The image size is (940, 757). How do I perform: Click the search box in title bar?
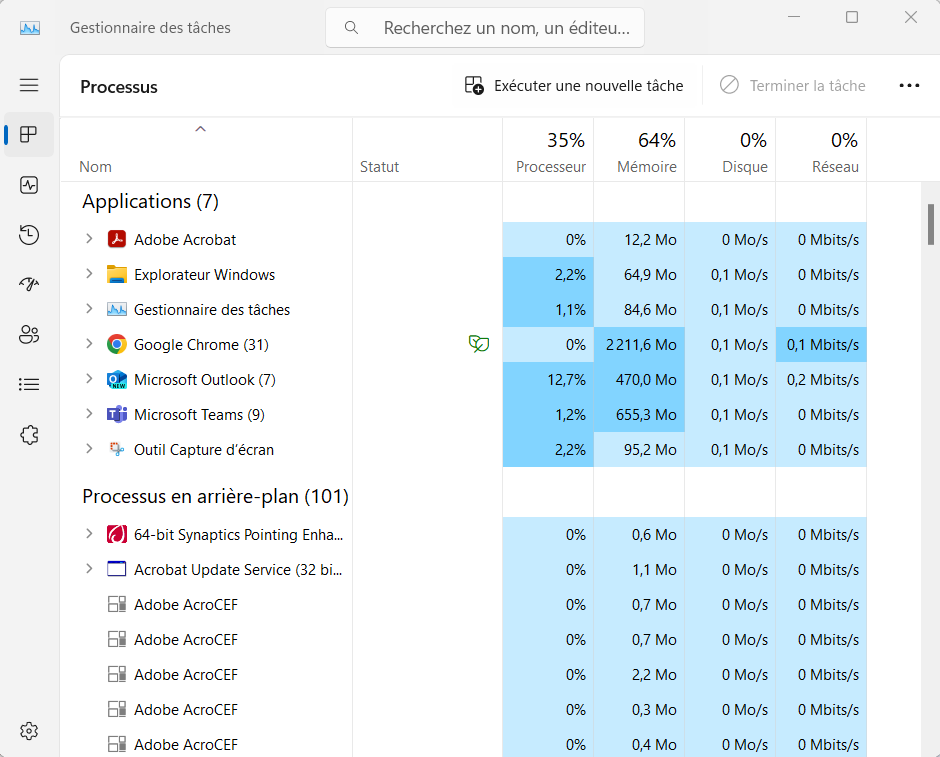pos(485,28)
